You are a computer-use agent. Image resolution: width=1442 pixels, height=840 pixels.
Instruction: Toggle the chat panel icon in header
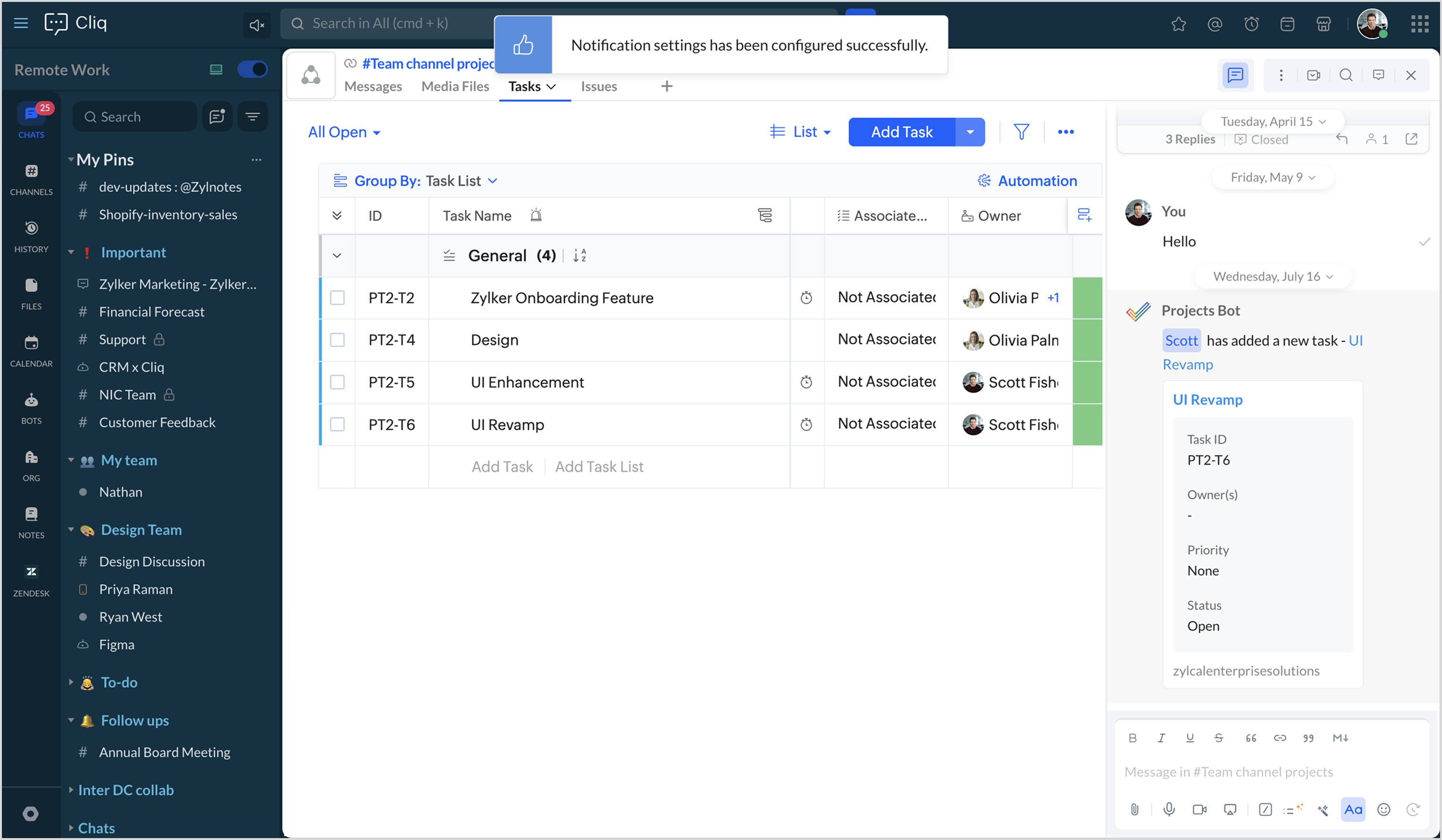(x=1236, y=75)
